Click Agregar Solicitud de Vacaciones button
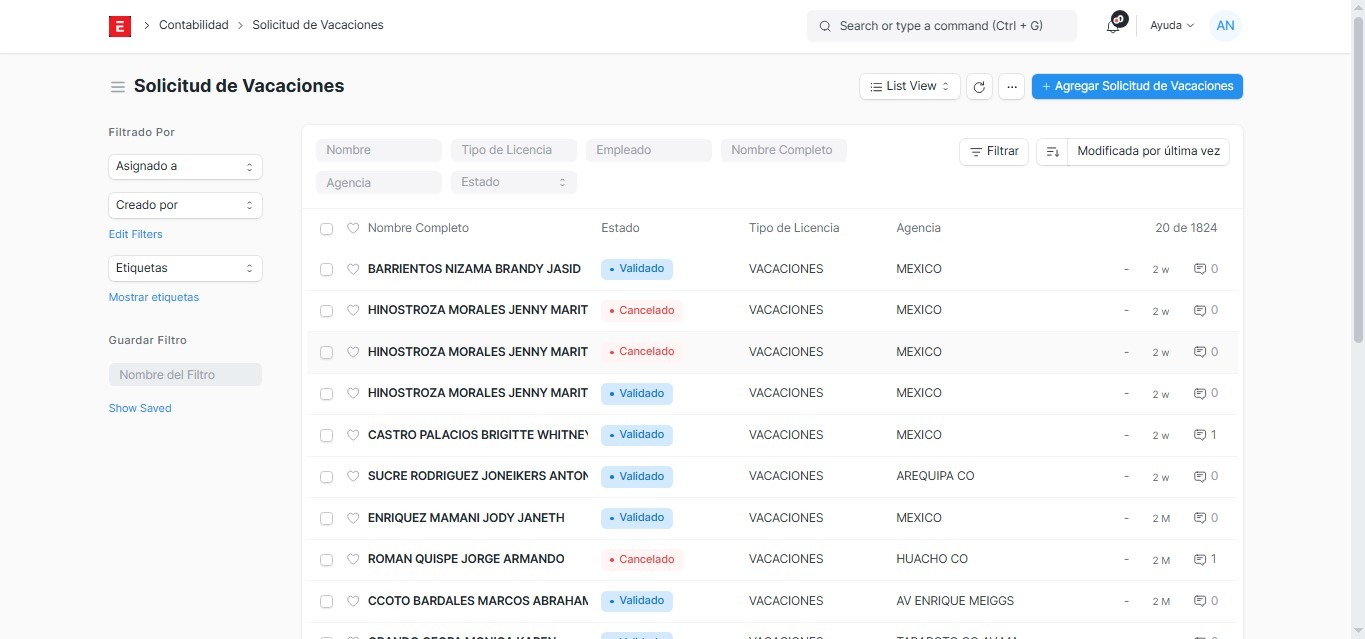The image size is (1365, 639). (1137, 87)
